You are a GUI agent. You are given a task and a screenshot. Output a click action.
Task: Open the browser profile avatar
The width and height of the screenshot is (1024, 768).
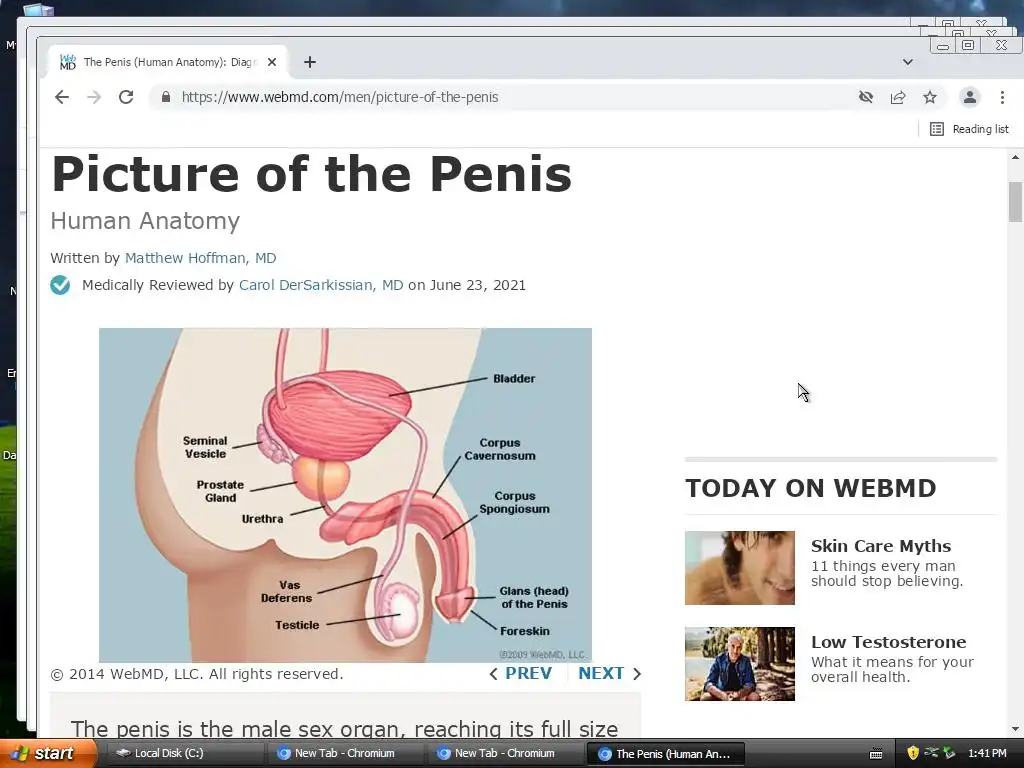[970, 97]
